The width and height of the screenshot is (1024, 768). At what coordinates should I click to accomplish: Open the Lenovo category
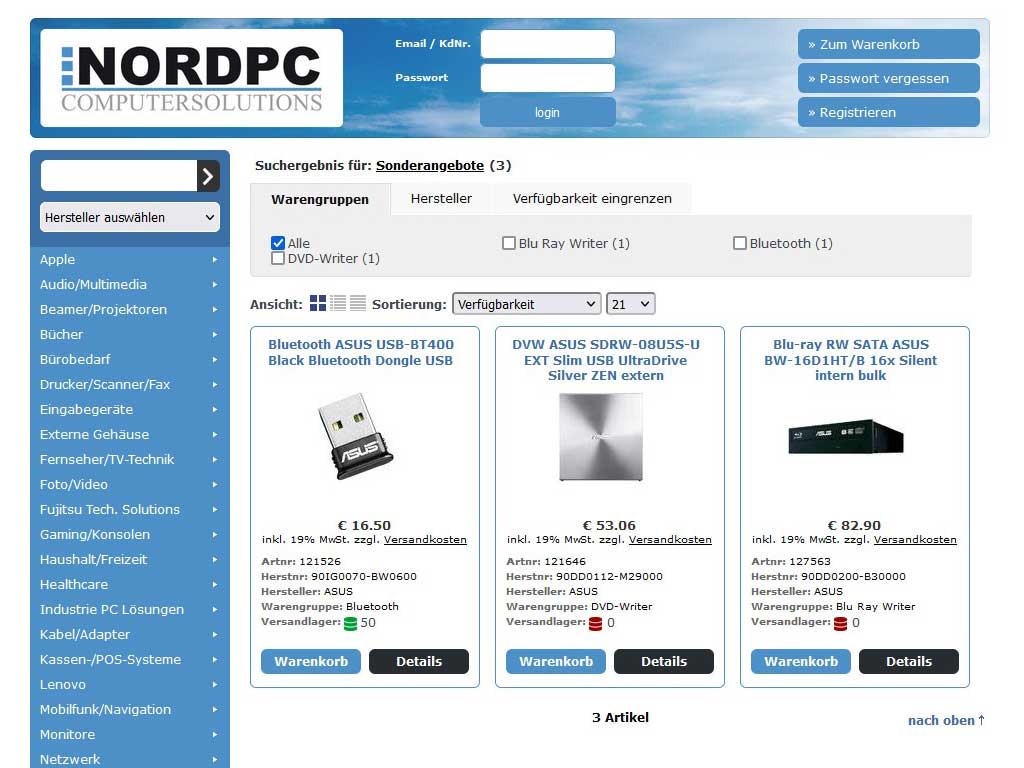point(63,684)
